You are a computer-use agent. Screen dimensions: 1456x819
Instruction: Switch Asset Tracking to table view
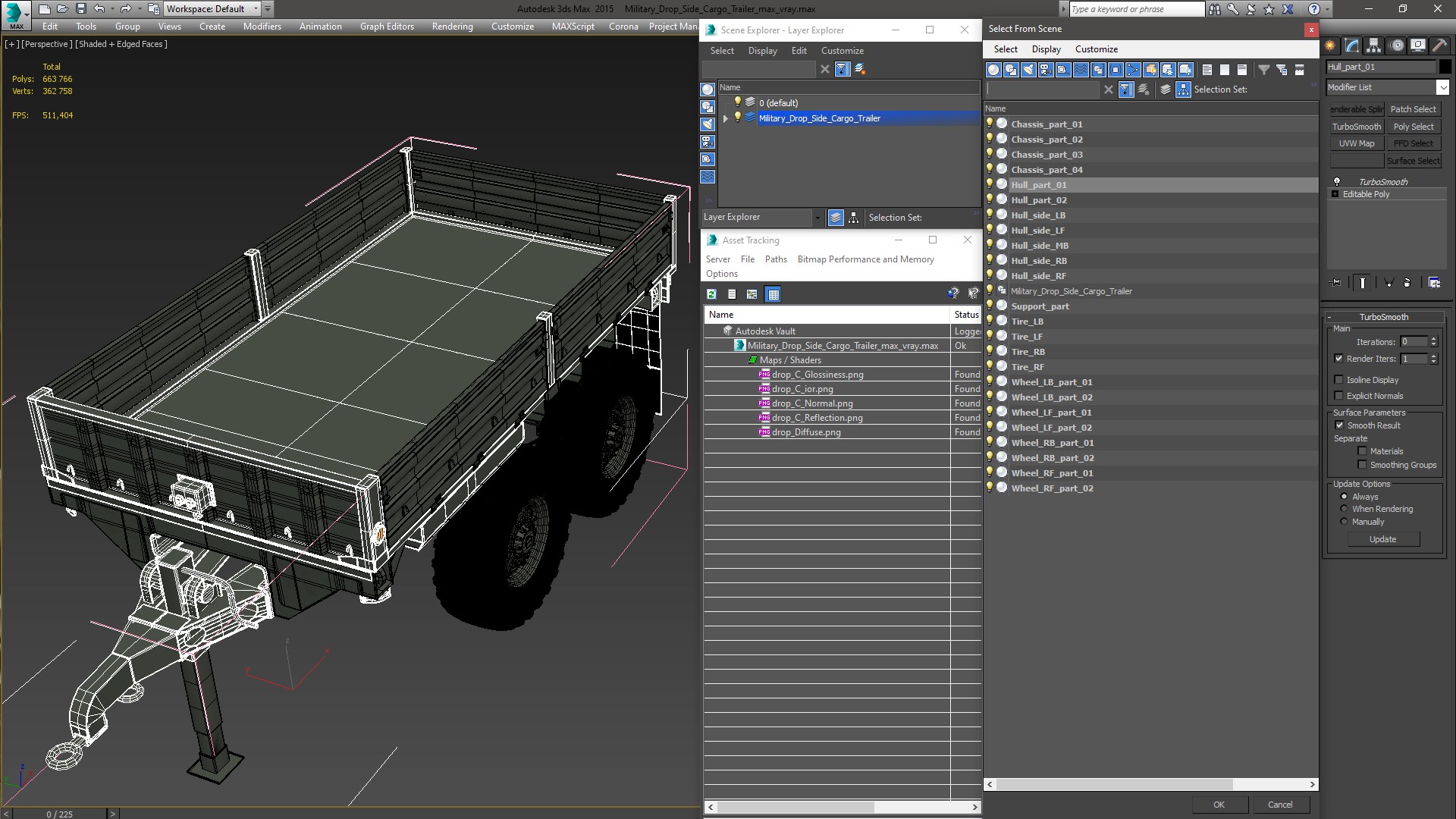click(773, 294)
